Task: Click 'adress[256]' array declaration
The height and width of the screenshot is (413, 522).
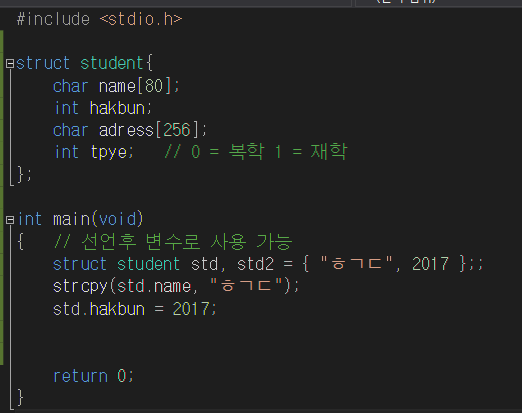Action: click(x=149, y=130)
